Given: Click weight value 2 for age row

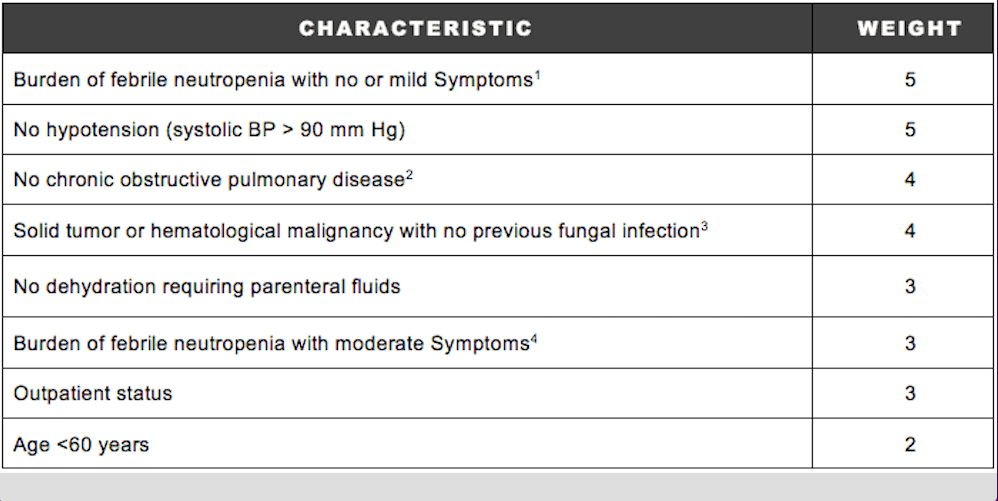Looking at the screenshot, I should 910,444.
